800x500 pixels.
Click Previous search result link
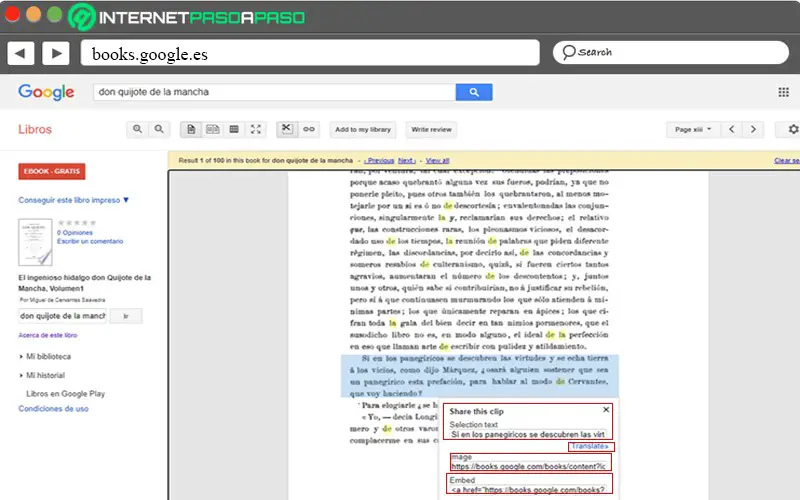[x=379, y=161]
